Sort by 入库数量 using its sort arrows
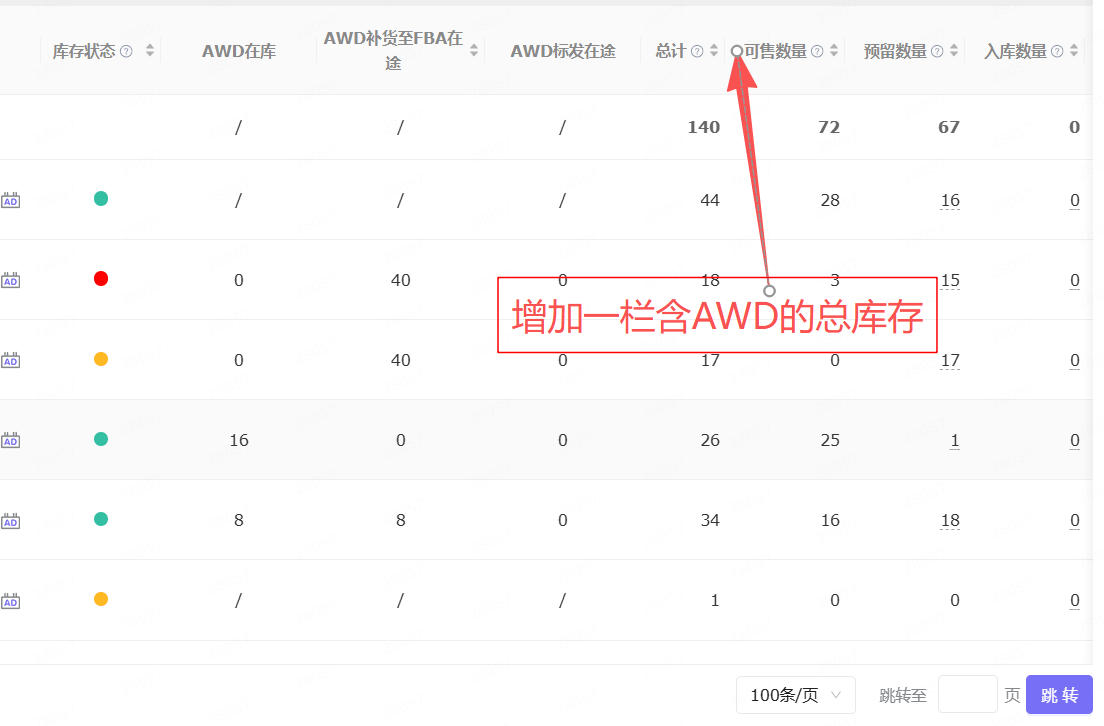 pyautogui.click(x=1074, y=51)
